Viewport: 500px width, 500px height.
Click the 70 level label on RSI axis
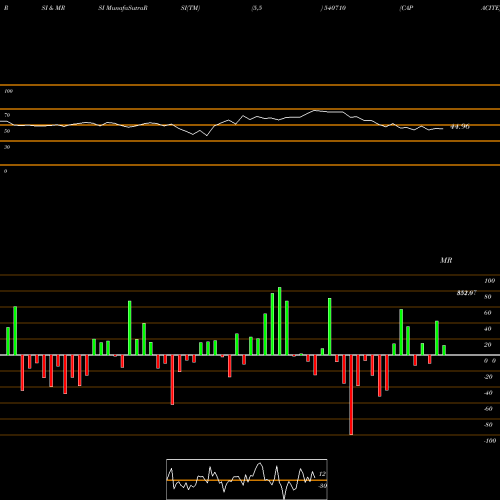tap(7, 115)
